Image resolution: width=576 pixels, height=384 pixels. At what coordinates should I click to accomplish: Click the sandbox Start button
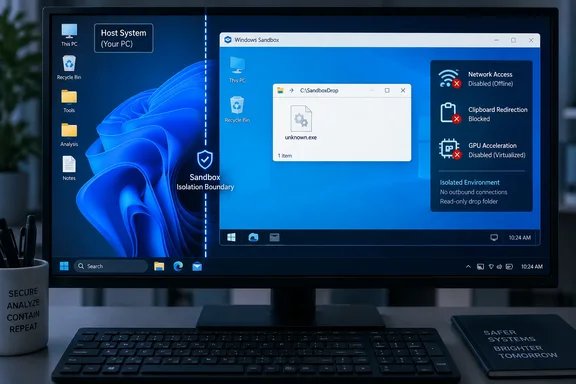[x=231, y=237]
